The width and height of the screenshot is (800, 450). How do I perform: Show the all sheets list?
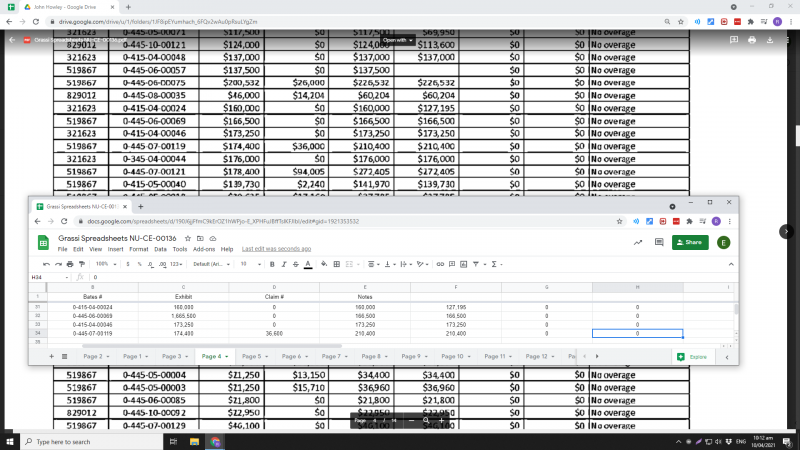tap(64, 357)
